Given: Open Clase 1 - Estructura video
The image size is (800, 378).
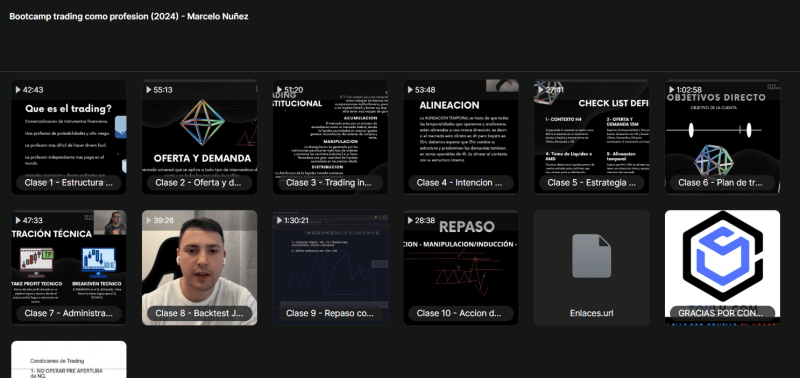Looking at the screenshot, I should [69, 137].
